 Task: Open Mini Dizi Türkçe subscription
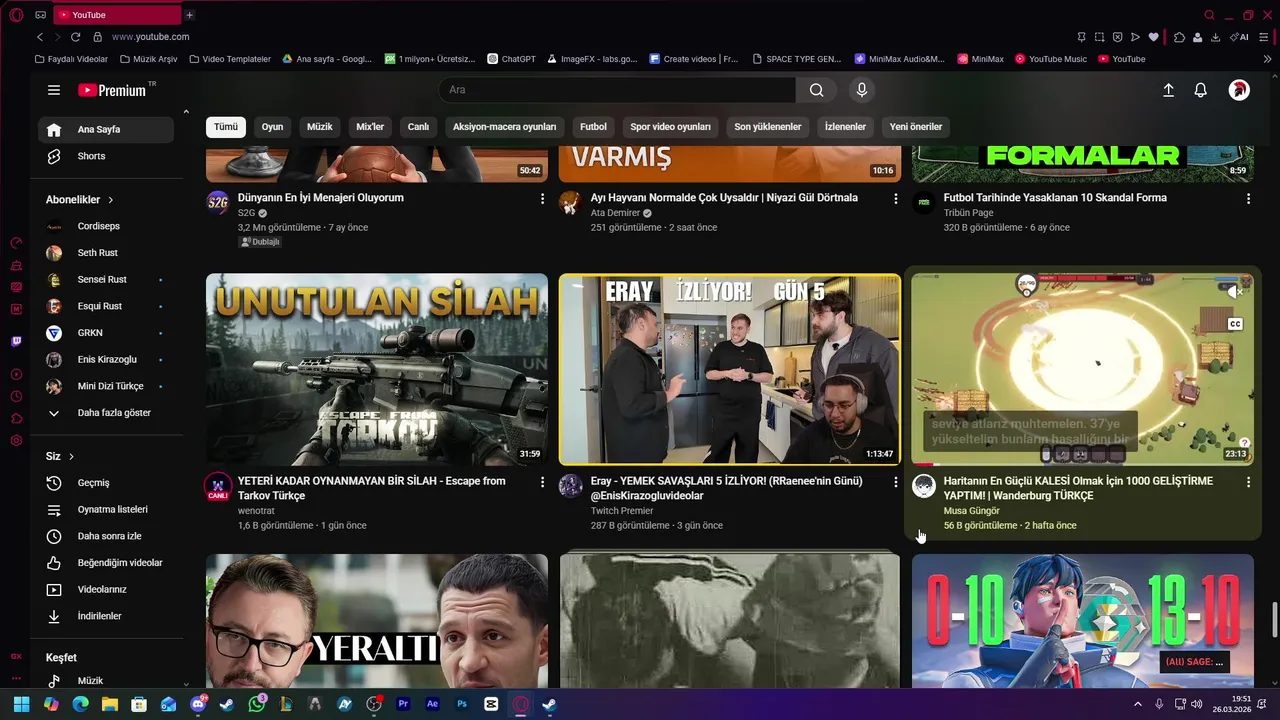pos(106,386)
